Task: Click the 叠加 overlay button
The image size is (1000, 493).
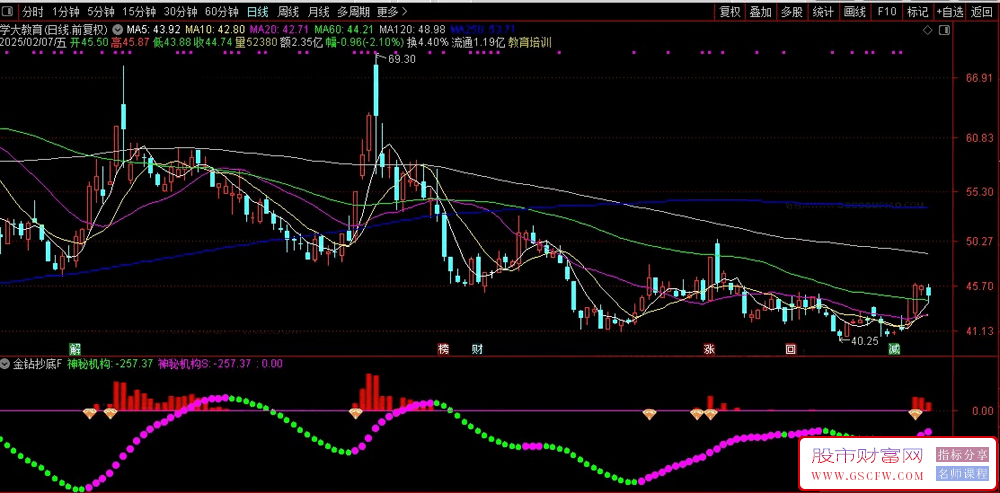Action: point(761,11)
